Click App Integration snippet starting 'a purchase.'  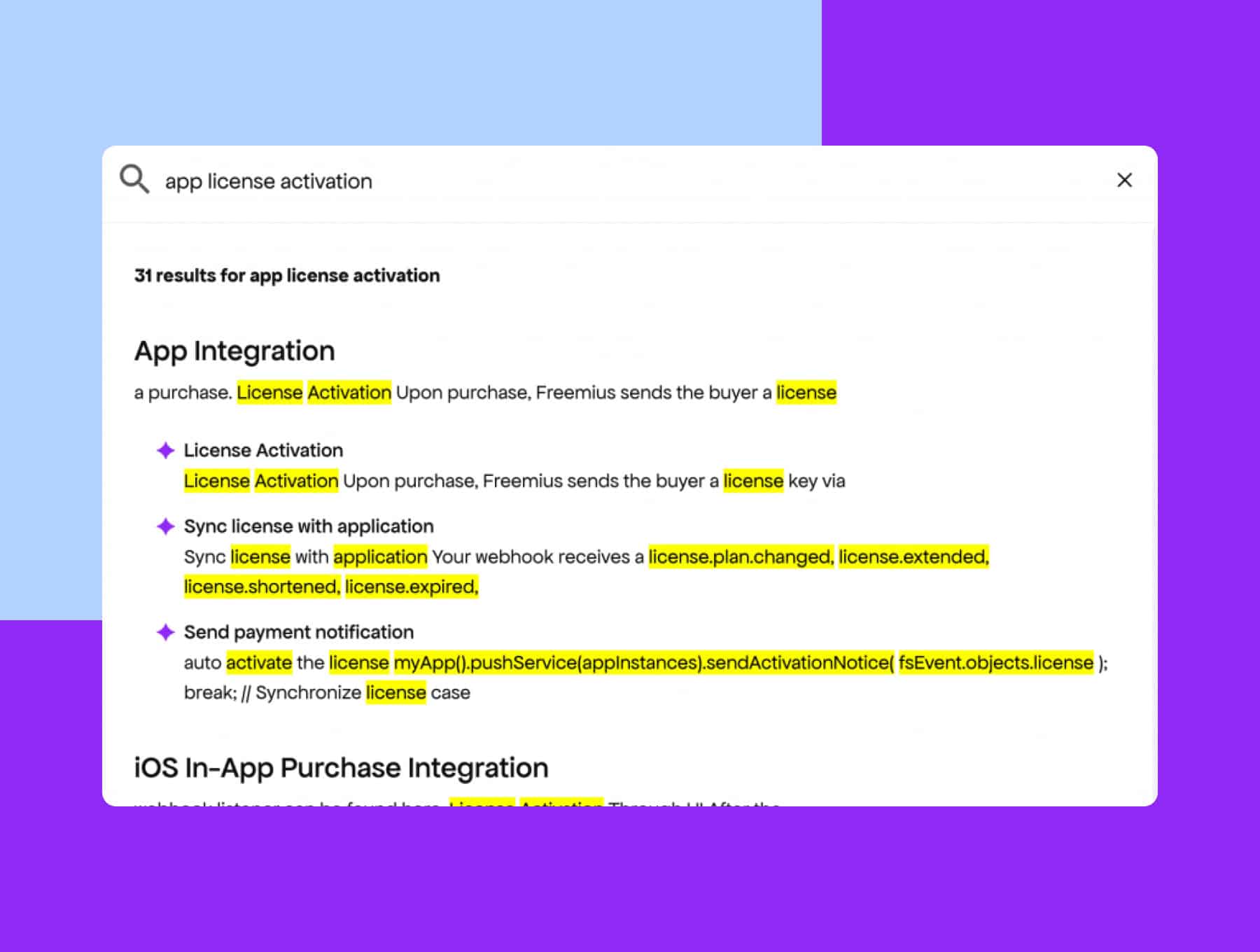tap(484, 393)
